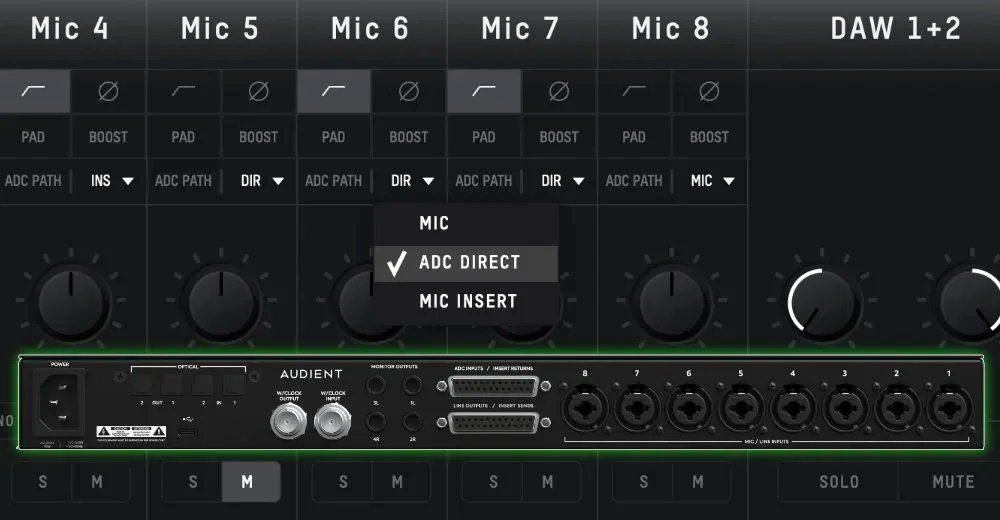Enable BOOST on Mic 4
The height and width of the screenshot is (520, 1000).
click(x=108, y=137)
